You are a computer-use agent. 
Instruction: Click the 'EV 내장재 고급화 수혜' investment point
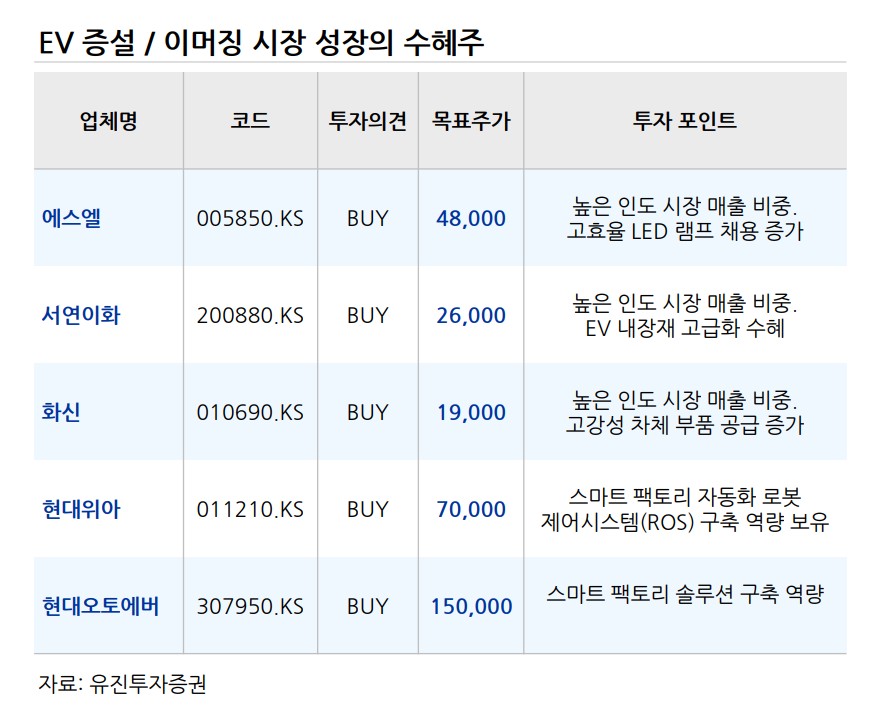[685, 329]
